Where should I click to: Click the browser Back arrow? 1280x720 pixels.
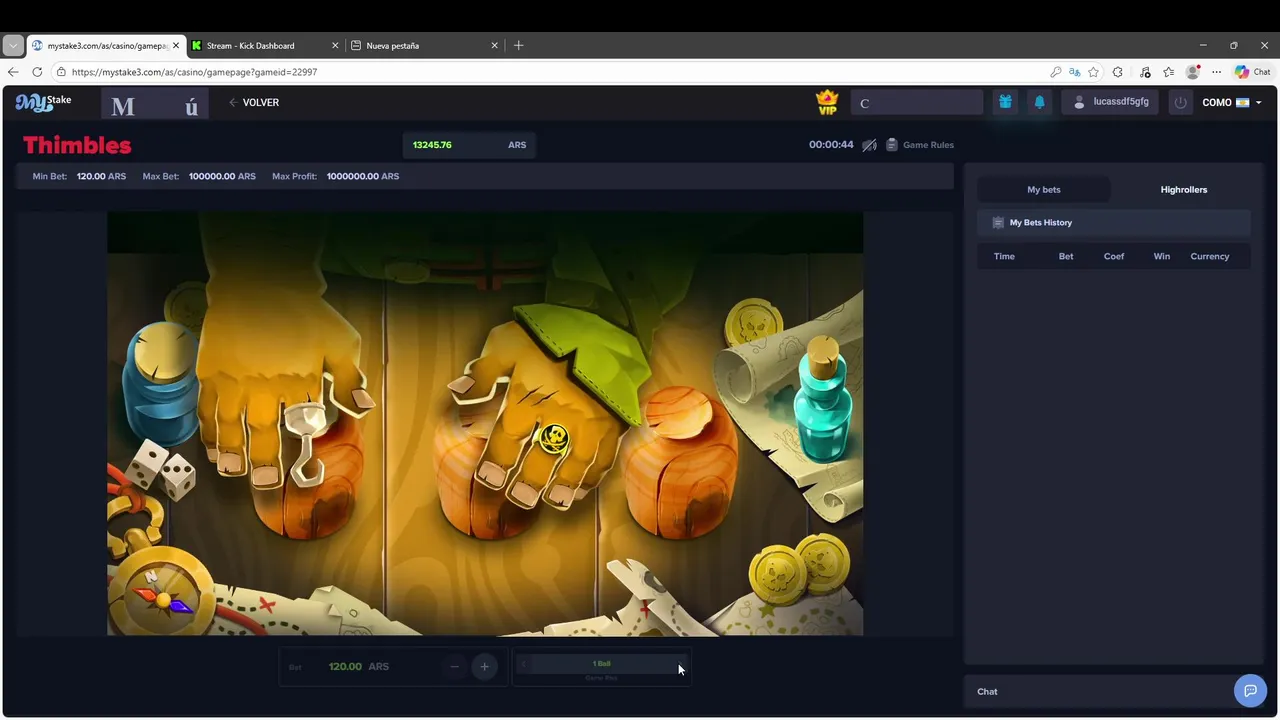click(13, 72)
